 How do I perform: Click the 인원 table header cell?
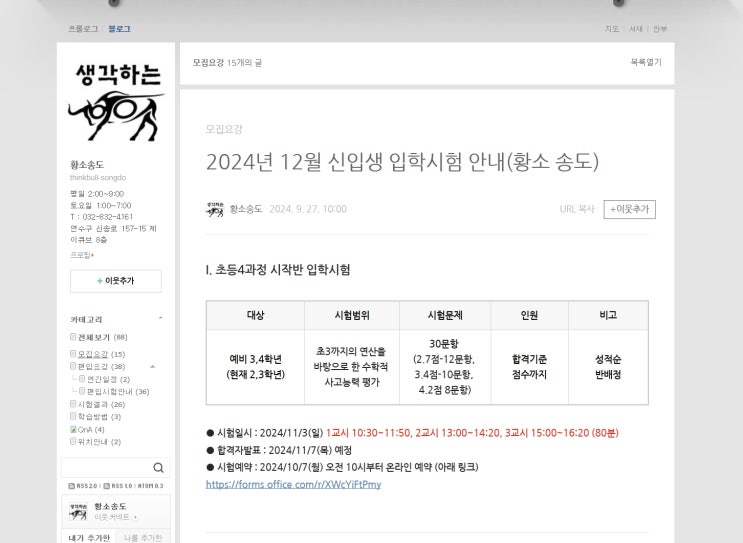coord(529,315)
